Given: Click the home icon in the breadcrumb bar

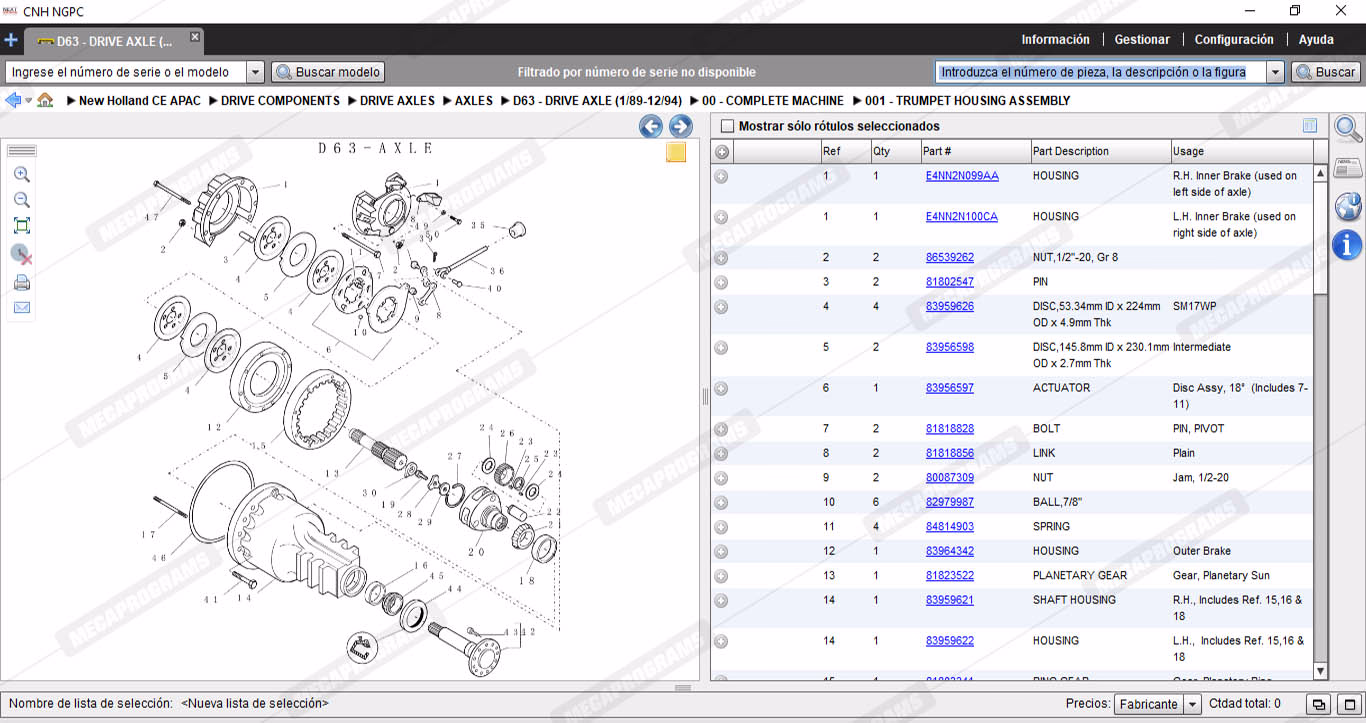Looking at the screenshot, I should click(45, 101).
